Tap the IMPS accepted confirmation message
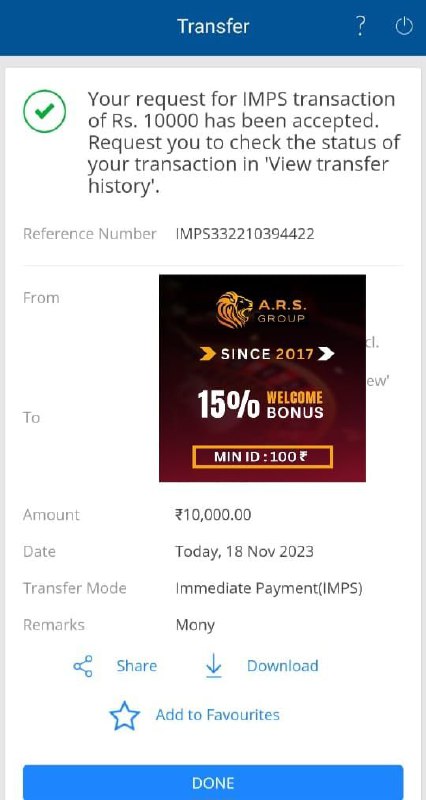The height and width of the screenshot is (800, 426). click(244, 142)
